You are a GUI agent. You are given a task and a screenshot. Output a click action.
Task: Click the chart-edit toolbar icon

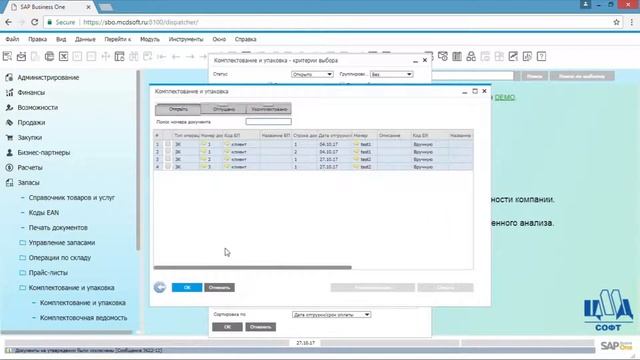(513, 56)
